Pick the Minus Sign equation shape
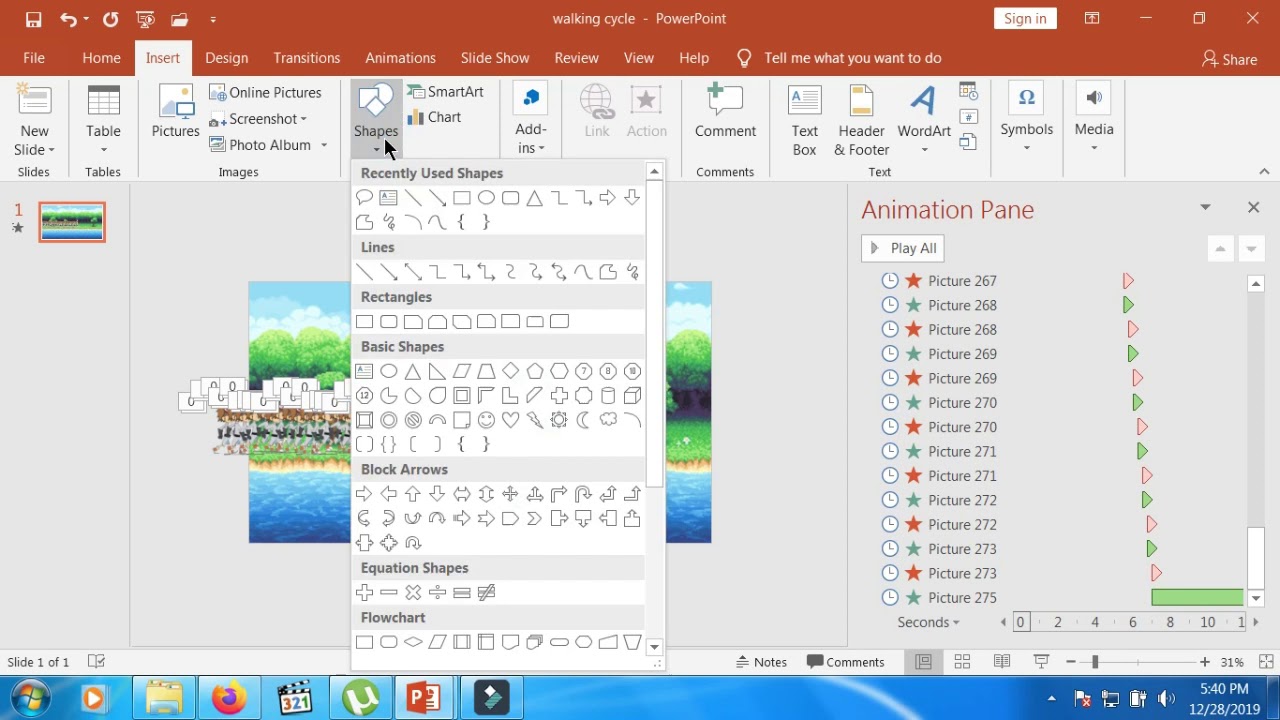 coord(389,592)
